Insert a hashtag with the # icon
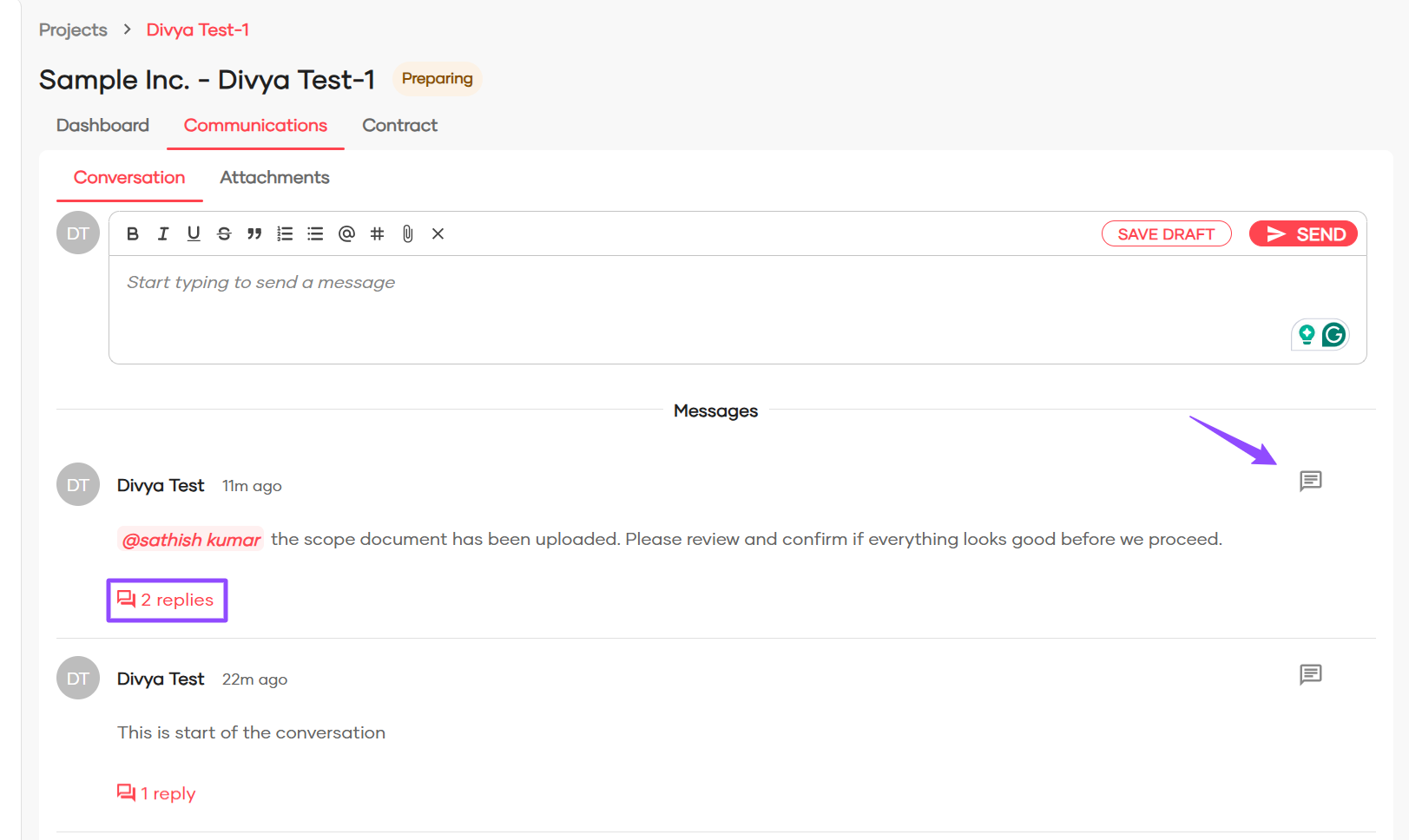 (377, 233)
